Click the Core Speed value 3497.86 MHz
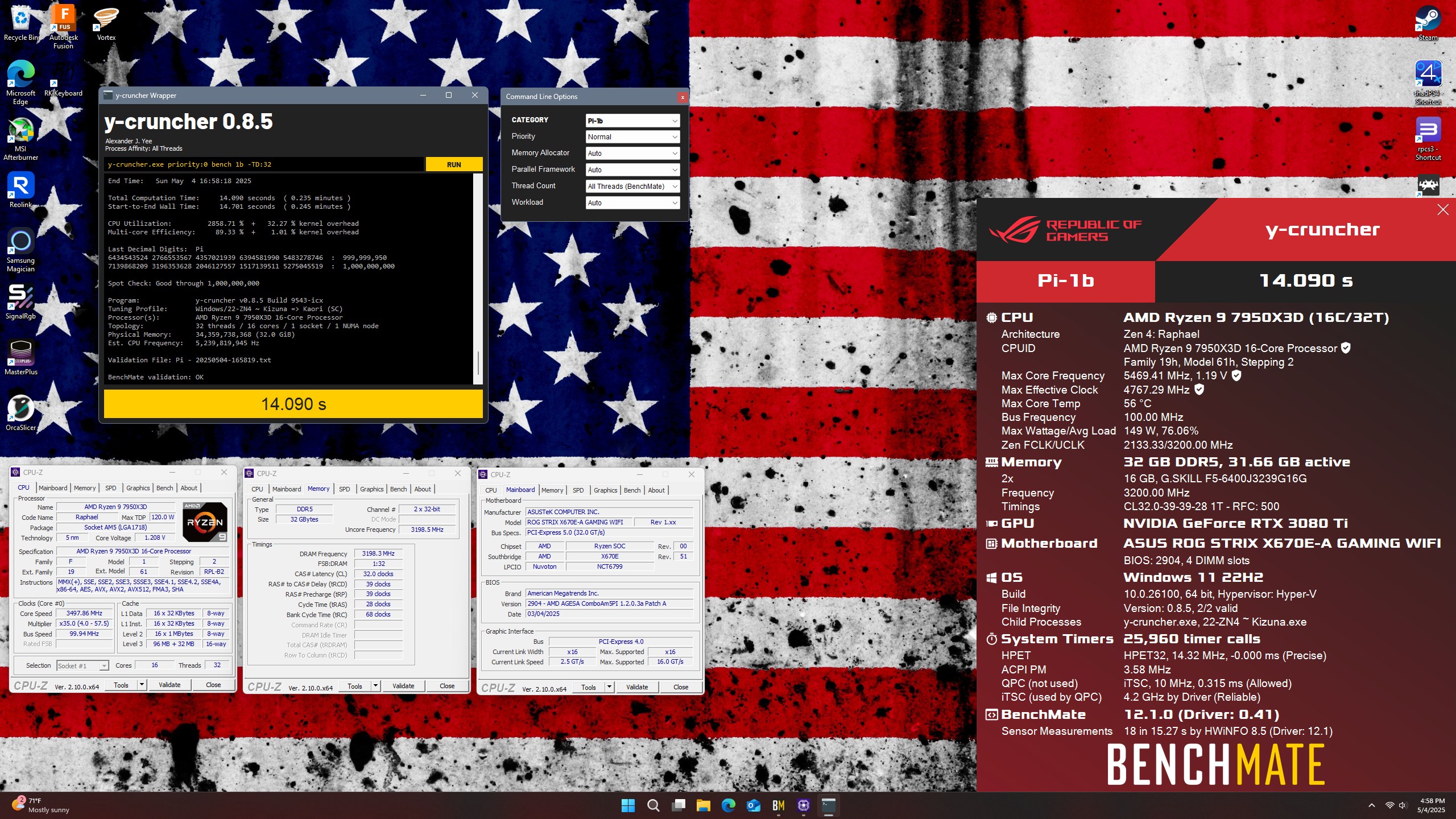Viewport: 1456px width, 819px height. (x=84, y=613)
